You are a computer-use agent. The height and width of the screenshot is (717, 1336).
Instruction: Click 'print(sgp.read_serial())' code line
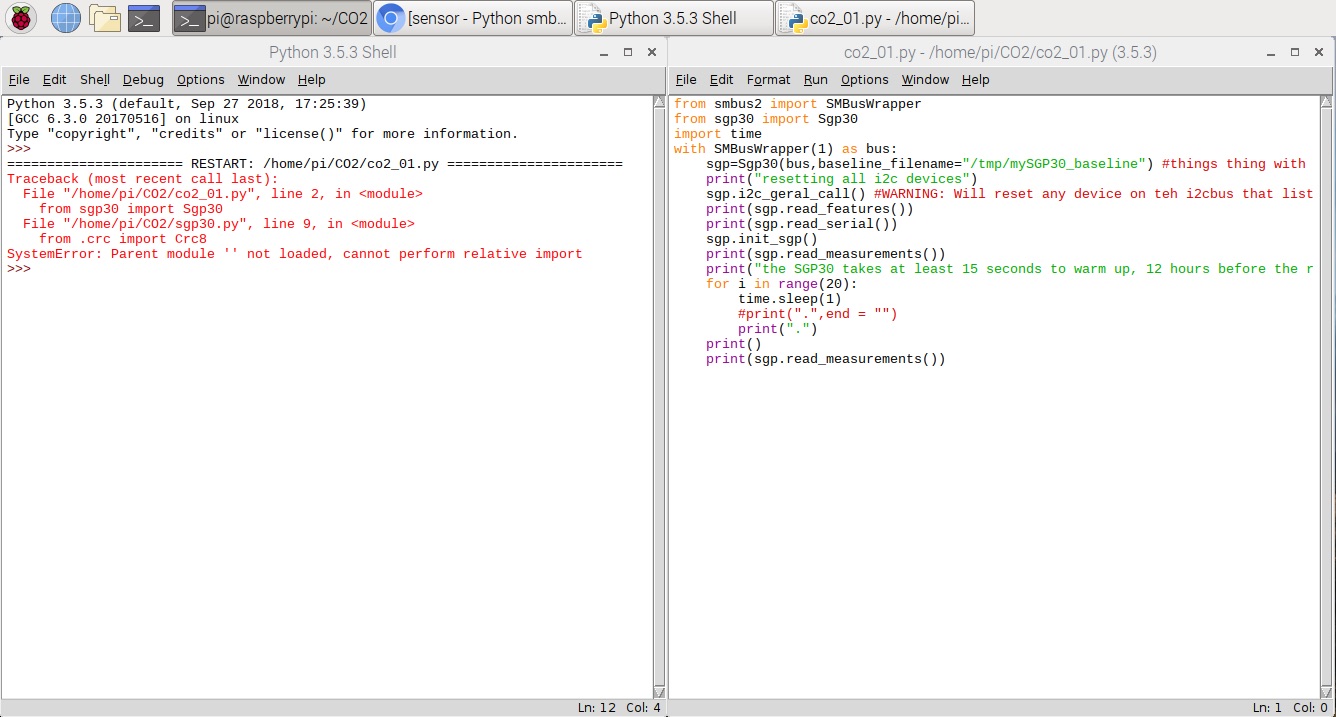coord(802,224)
